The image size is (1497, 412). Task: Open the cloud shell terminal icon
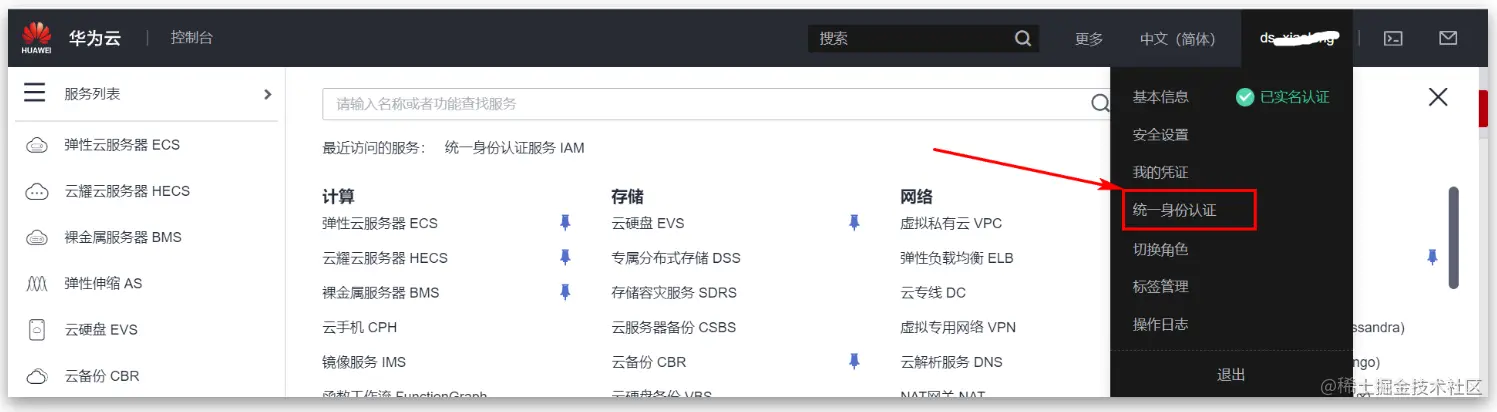(x=1392, y=38)
